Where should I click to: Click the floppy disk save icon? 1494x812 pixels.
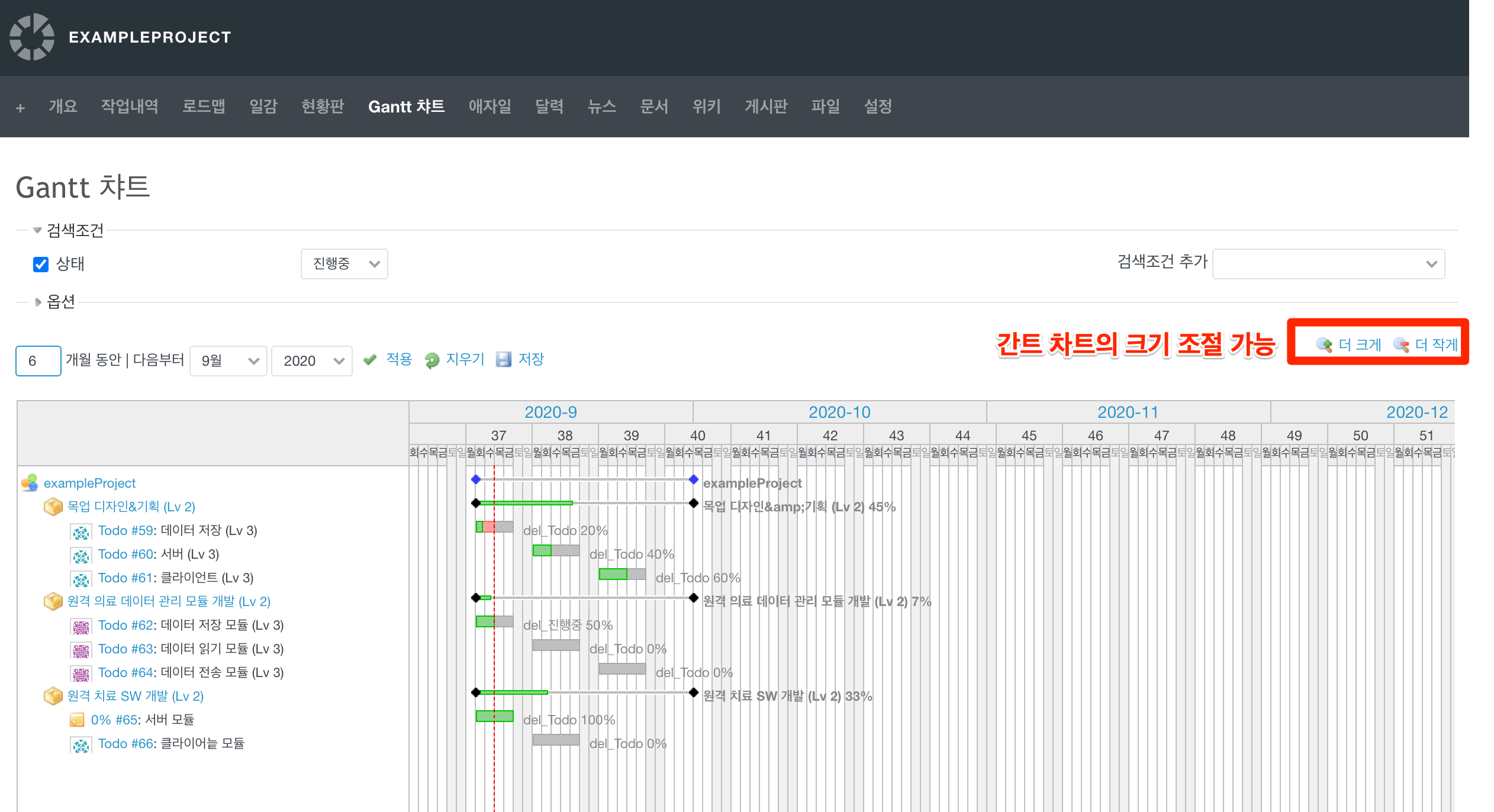(x=504, y=359)
